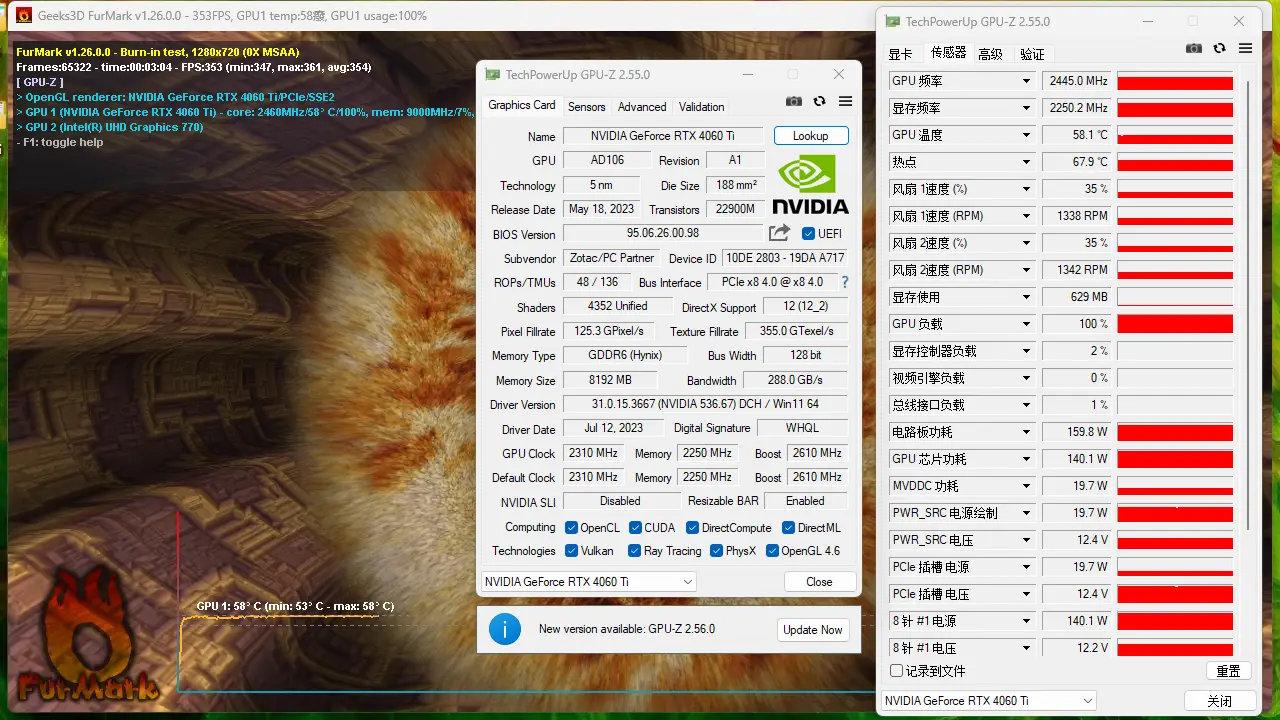Click the 2445.0 MHz GPU frequency value
This screenshot has height=720, width=1280.
pyautogui.click(x=1077, y=81)
